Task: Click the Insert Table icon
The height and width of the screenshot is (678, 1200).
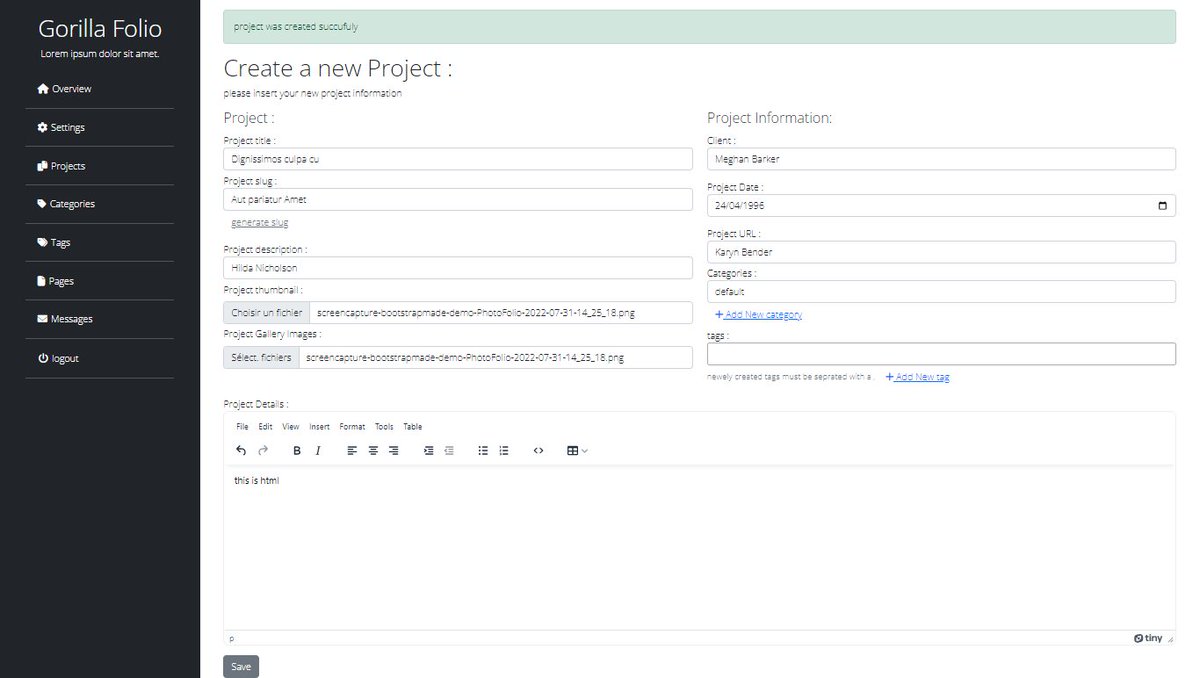Action: click(572, 450)
